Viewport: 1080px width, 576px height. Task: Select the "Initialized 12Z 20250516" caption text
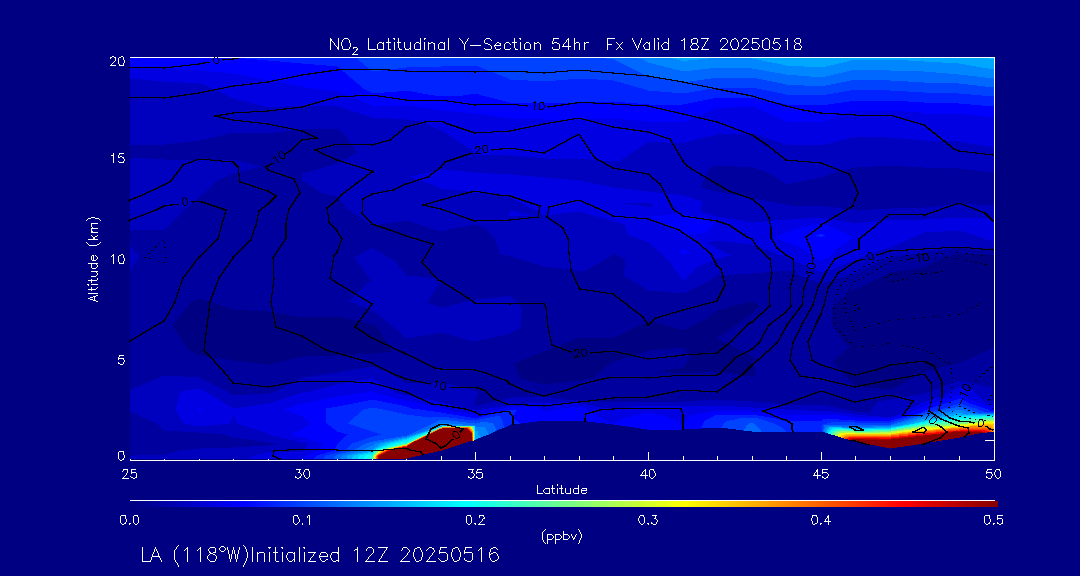(373, 555)
